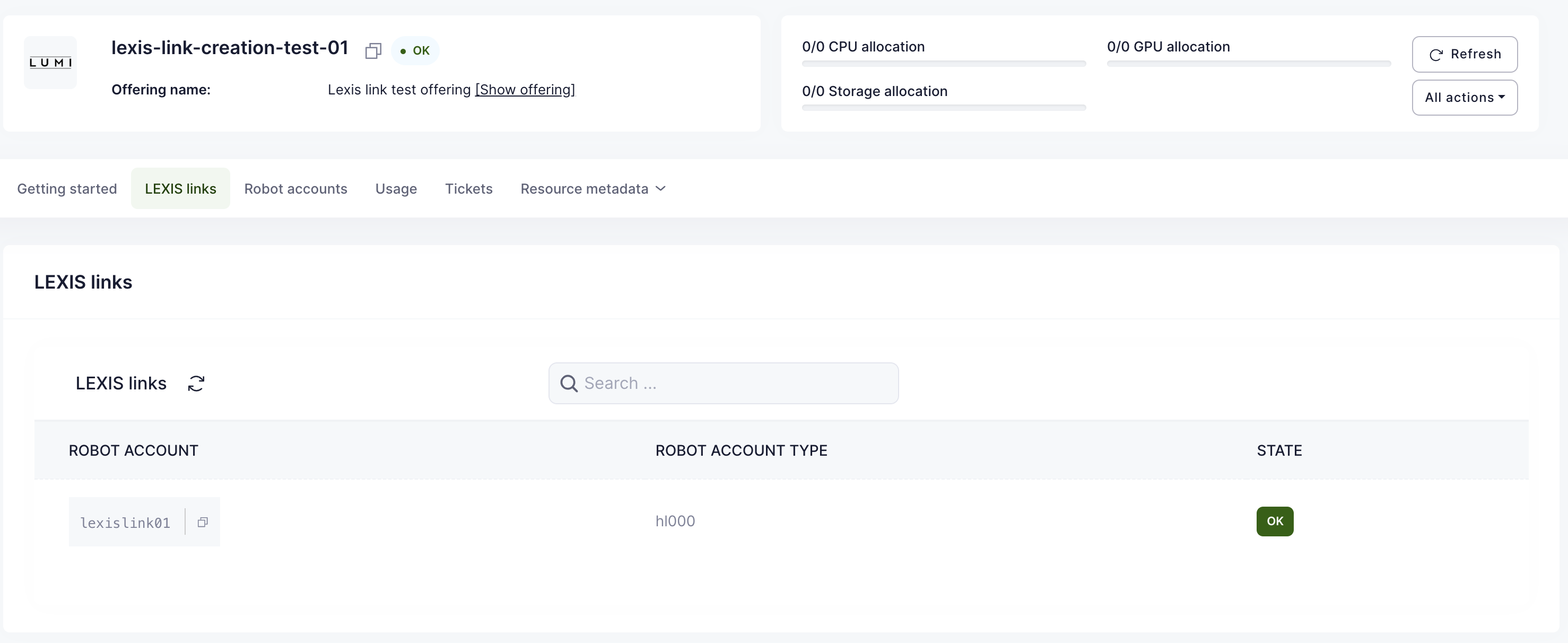Select the LEXIS links tab
The image size is (1568, 643).
click(181, 189)
